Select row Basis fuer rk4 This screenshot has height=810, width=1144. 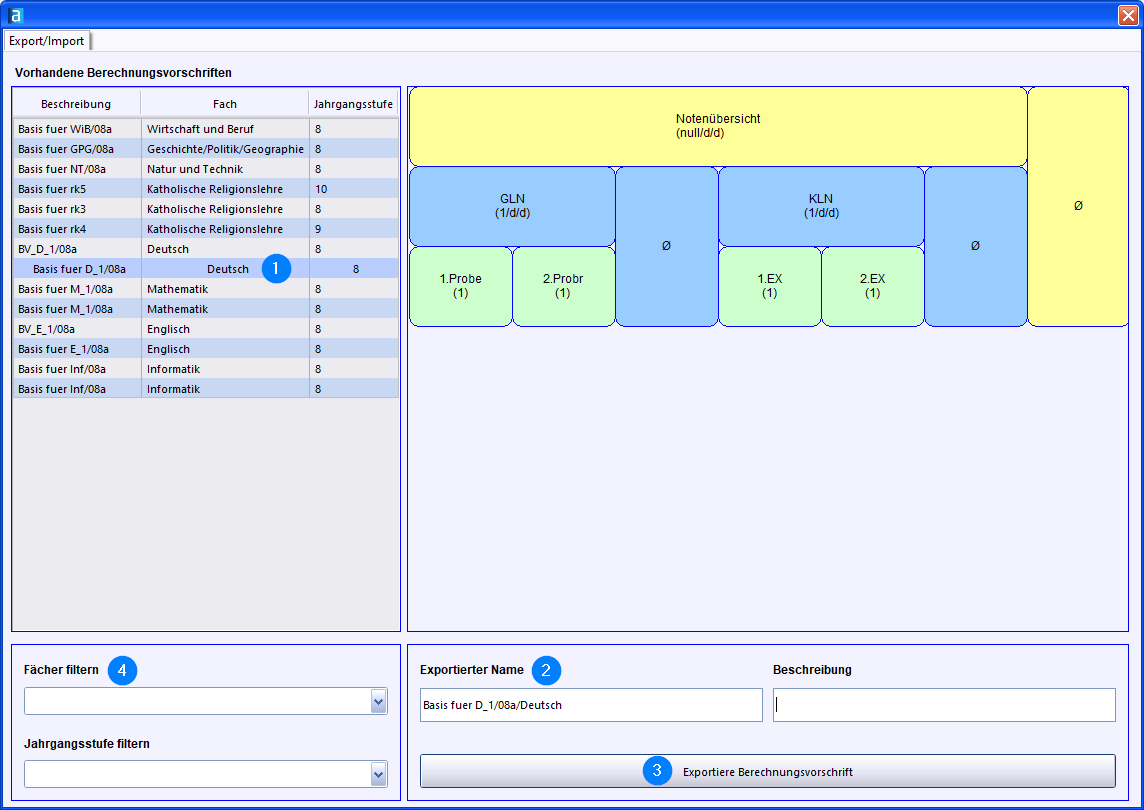[206, 229]
